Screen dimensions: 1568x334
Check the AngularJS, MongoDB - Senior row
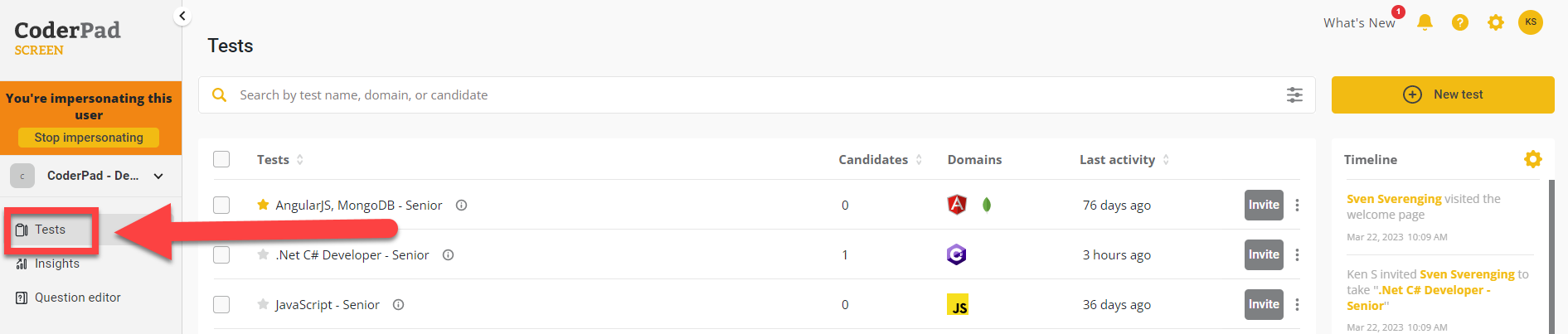pyautogui.click(x=221, y=205)
